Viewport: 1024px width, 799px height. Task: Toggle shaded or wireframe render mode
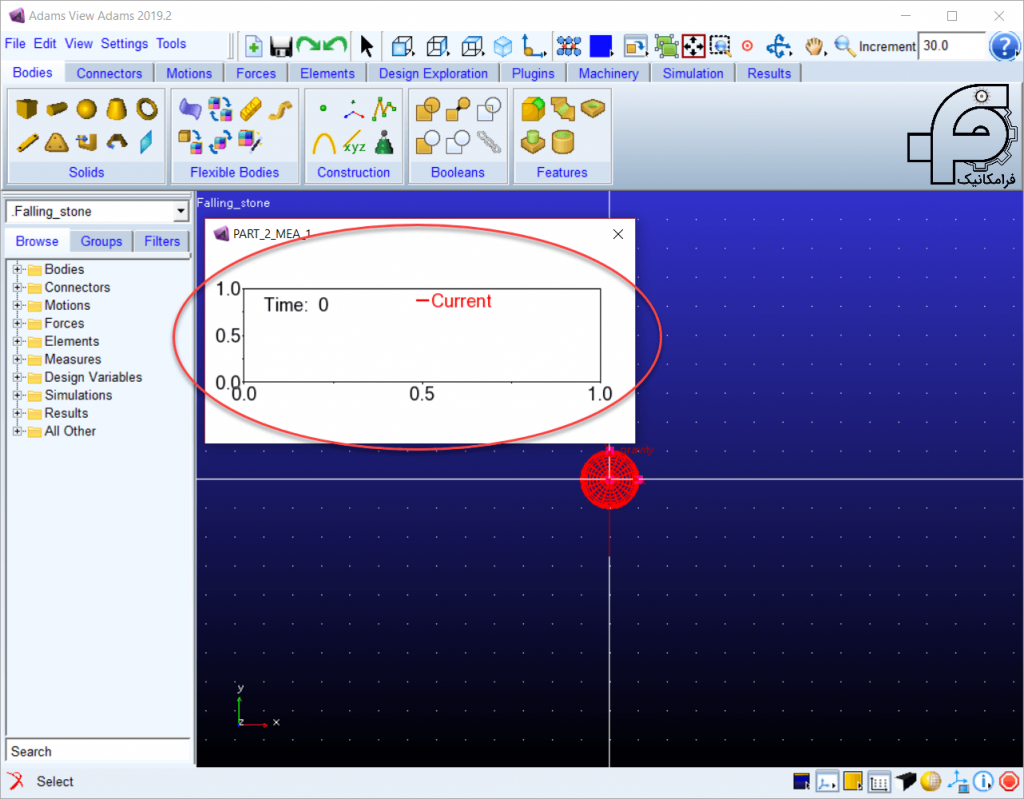(931, 781)
